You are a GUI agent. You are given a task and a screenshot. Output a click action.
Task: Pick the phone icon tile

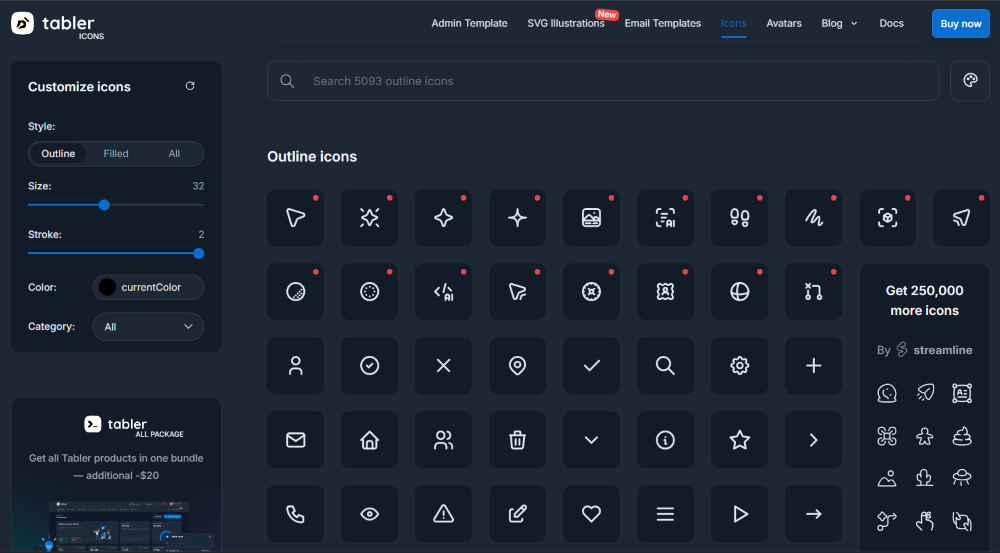pyautogui.click(x=295, y=513)
